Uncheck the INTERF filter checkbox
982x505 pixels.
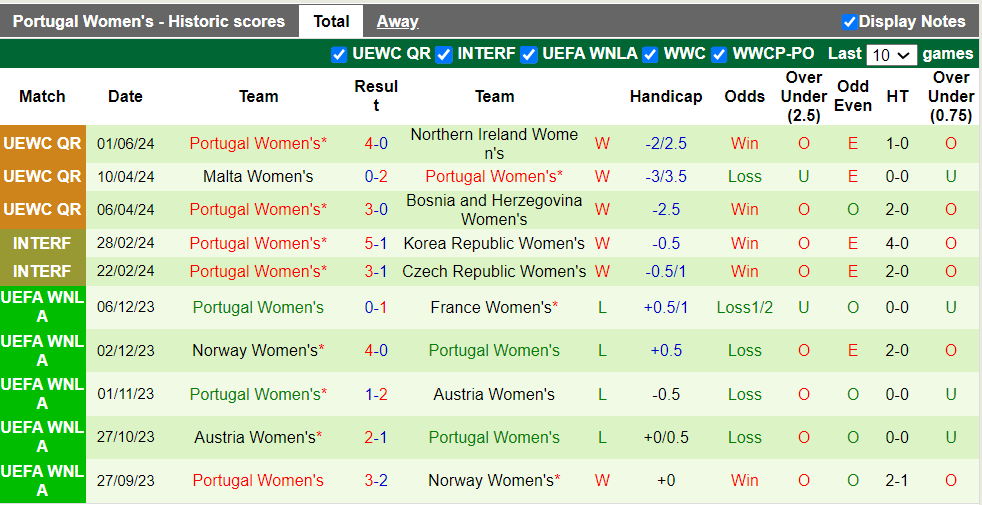click(444, 55)
